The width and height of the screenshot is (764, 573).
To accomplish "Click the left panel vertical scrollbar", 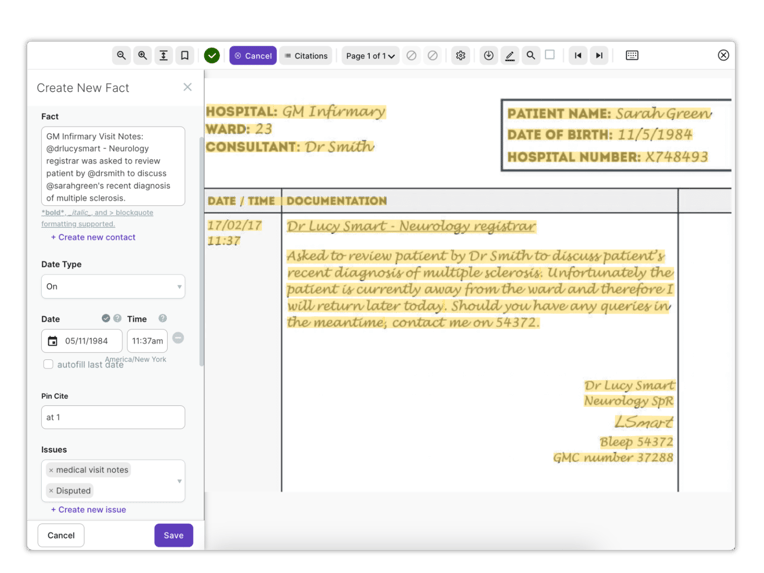I will [202, 251].
